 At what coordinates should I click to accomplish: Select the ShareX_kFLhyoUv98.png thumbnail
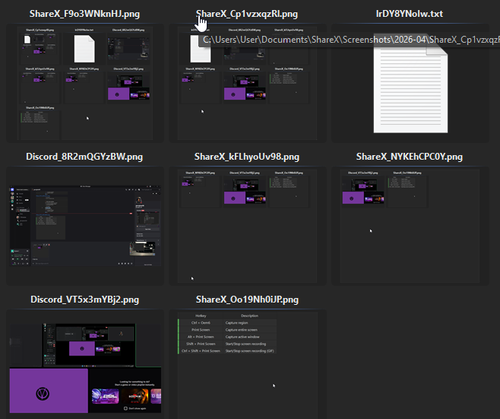247,226
